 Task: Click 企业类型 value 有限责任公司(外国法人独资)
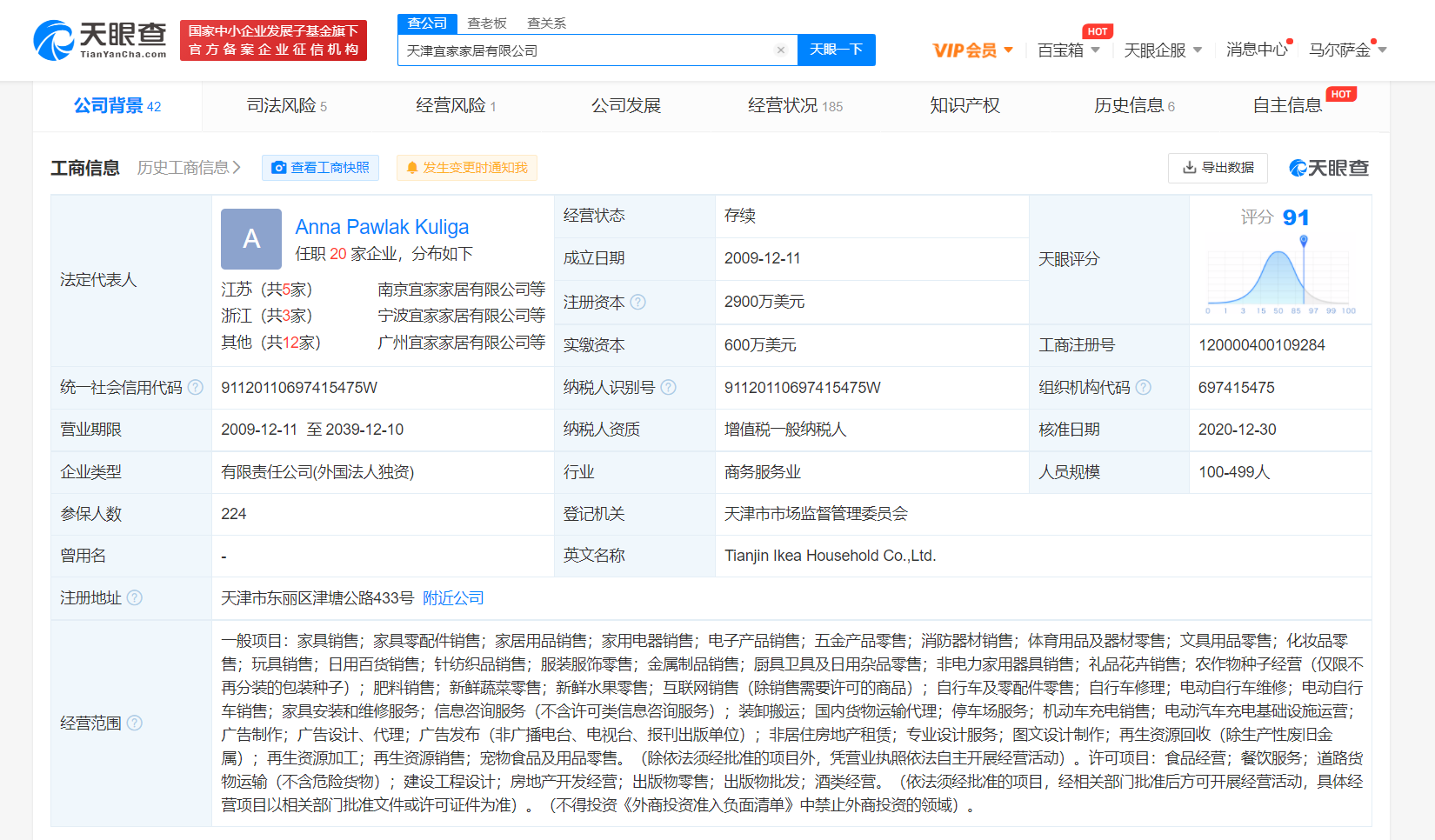coord(317,472)
